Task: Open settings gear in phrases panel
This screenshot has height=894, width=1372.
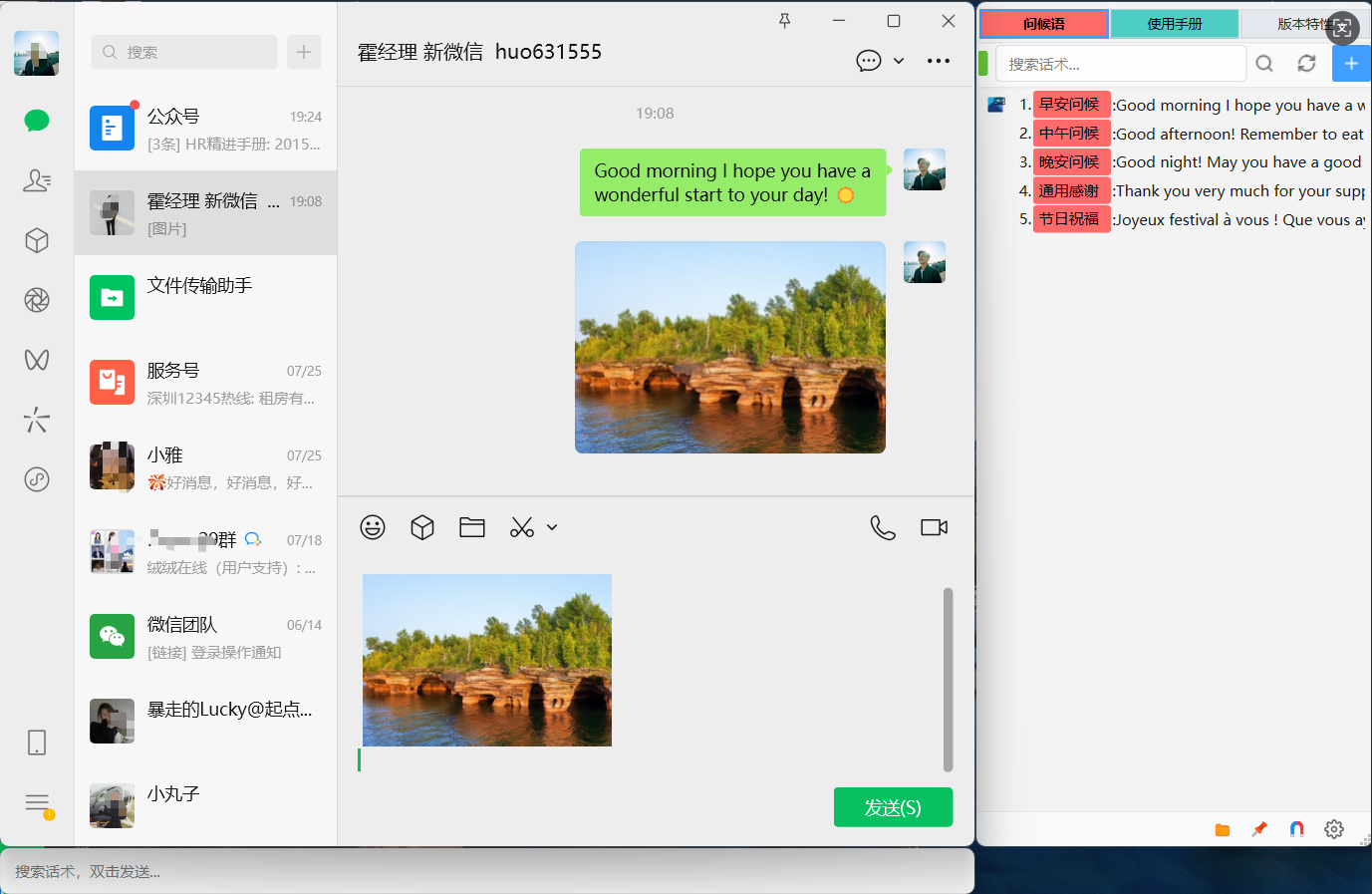Action: click(1334, 829)
